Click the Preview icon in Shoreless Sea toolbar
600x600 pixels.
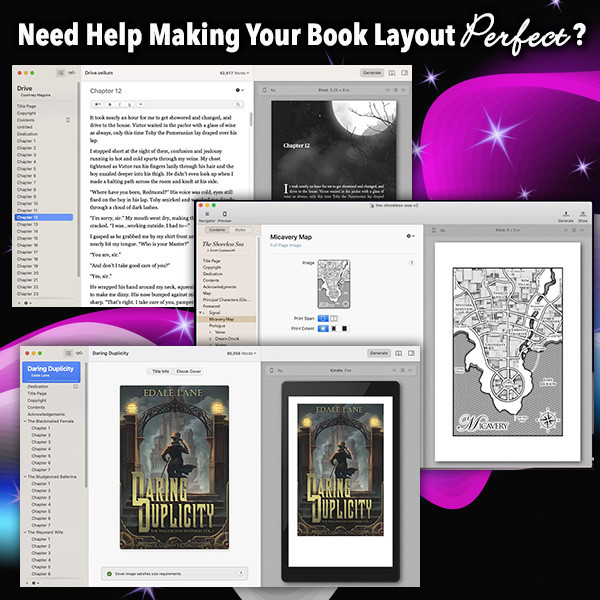[x=224, y=213]
